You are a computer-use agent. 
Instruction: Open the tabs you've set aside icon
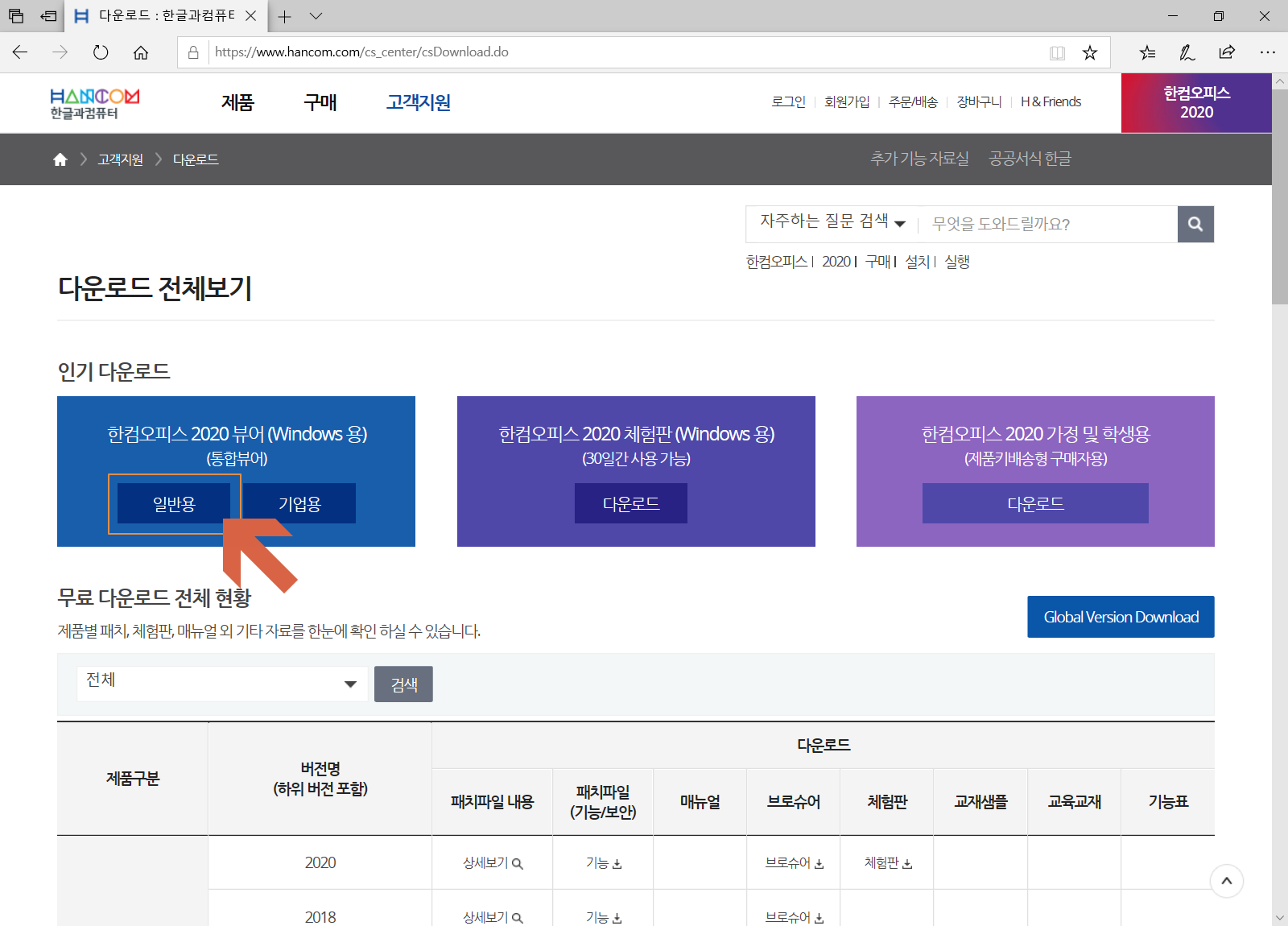[x=16, y=16]
